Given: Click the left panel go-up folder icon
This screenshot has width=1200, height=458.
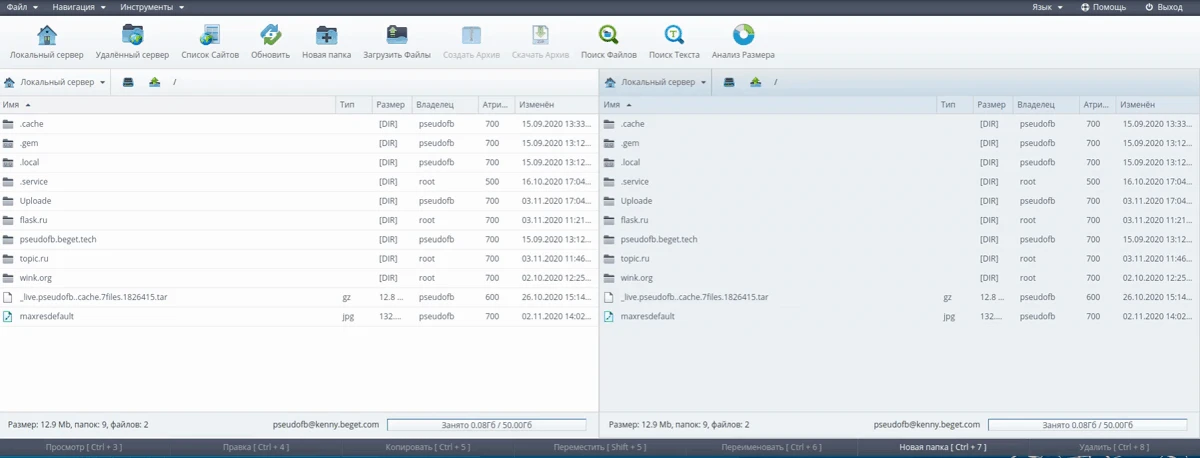Looking at the screenshot, I should (154, 82).
